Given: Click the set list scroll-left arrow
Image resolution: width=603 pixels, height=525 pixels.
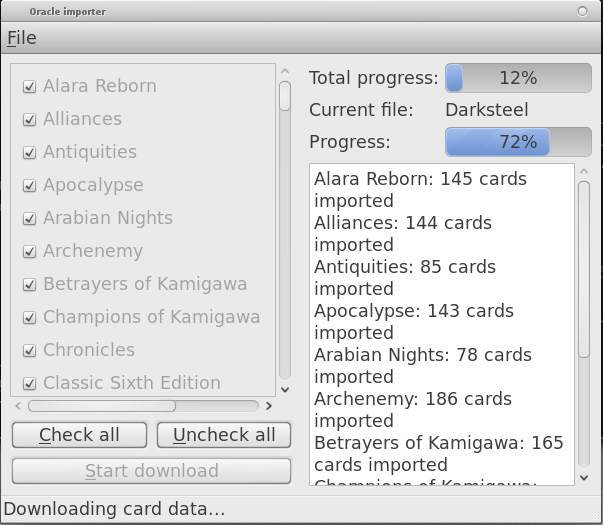Looking at the screenshot, I should [x=18, y=406].
